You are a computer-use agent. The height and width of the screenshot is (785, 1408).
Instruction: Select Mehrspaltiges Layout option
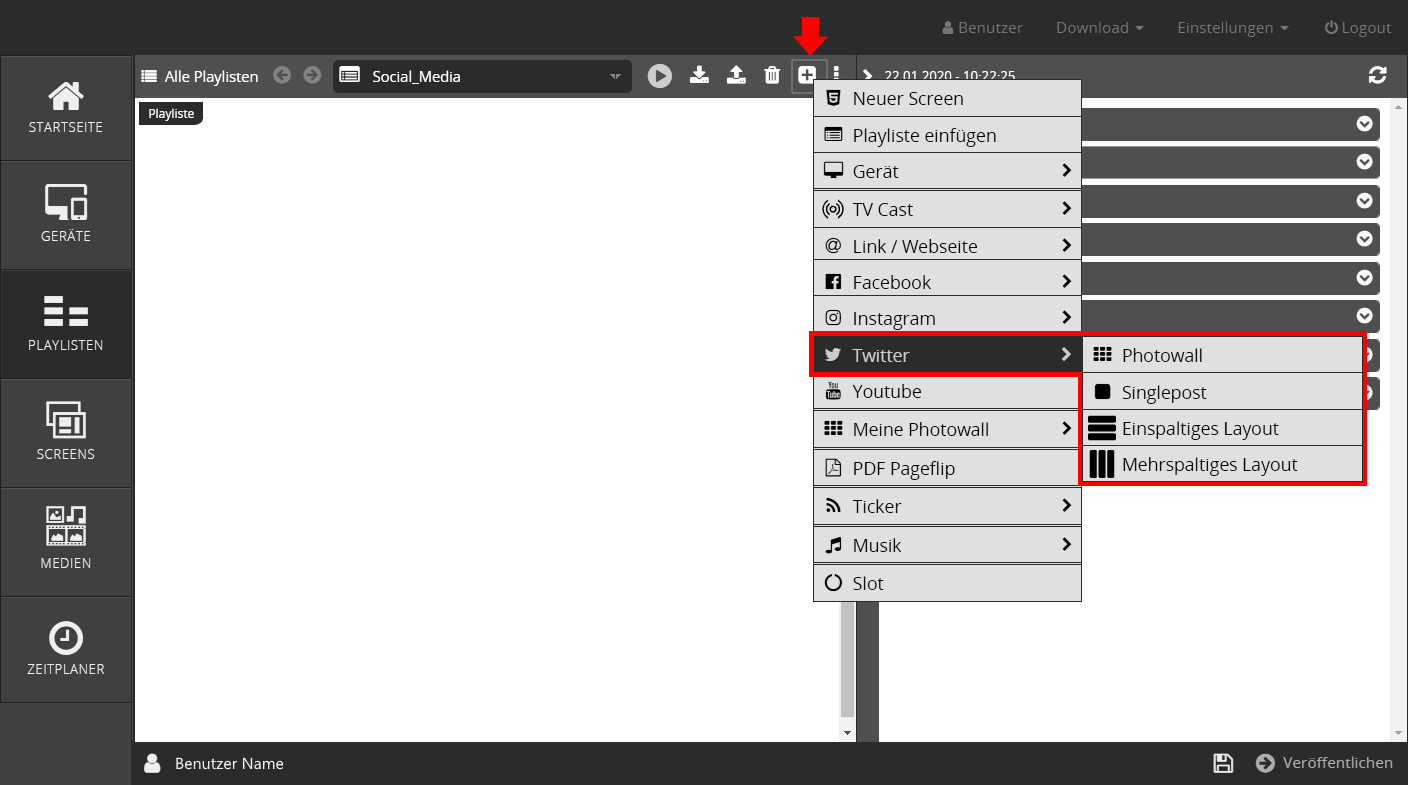click(x=1223, y=464)
